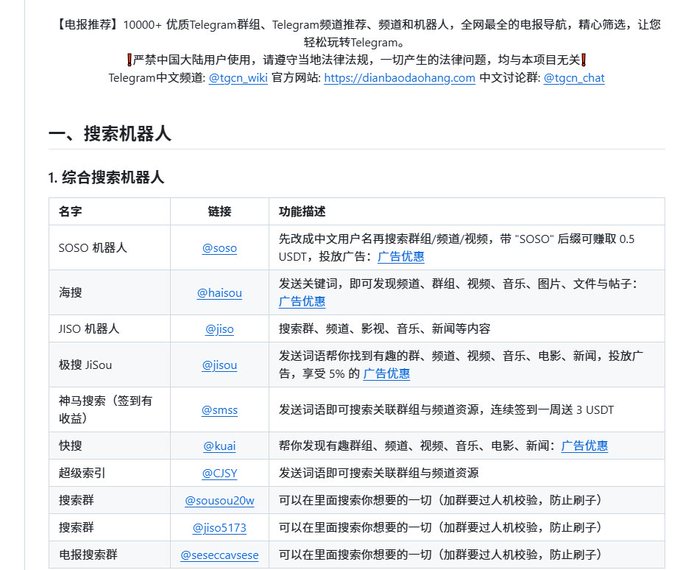Select the 1. 综合搜索机器人 subheading
Screen dimensions: 680x570
click(x=106, y=177)
